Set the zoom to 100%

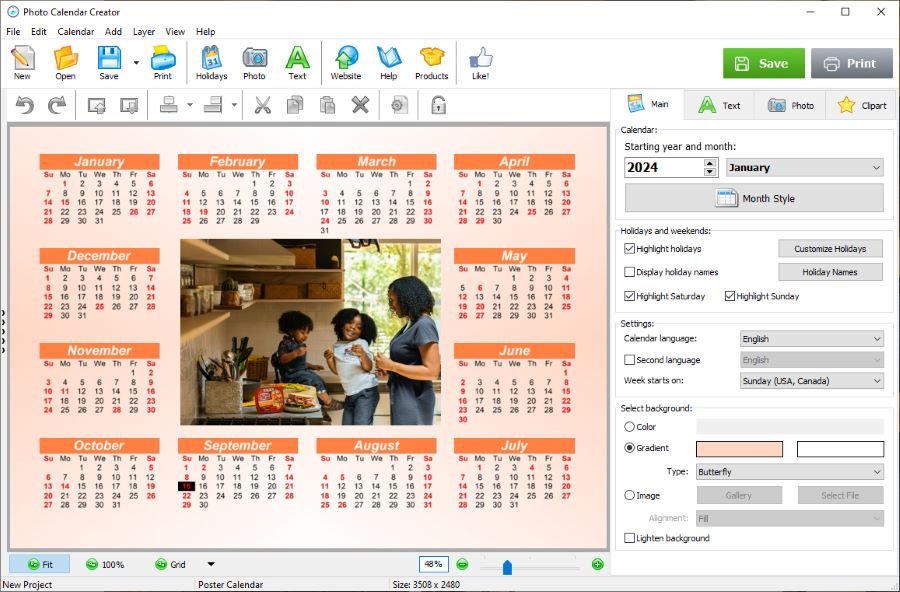tap(105, 564)
